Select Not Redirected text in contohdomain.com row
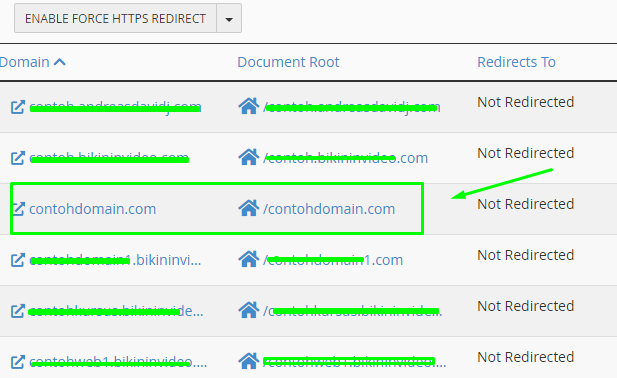617x378 pixels. (526, 204)
